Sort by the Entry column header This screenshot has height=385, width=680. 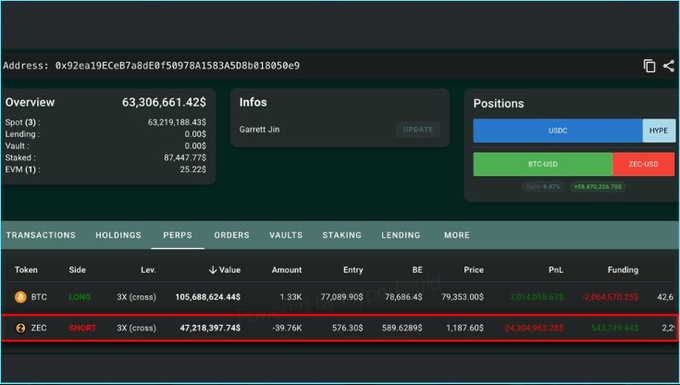353,270
